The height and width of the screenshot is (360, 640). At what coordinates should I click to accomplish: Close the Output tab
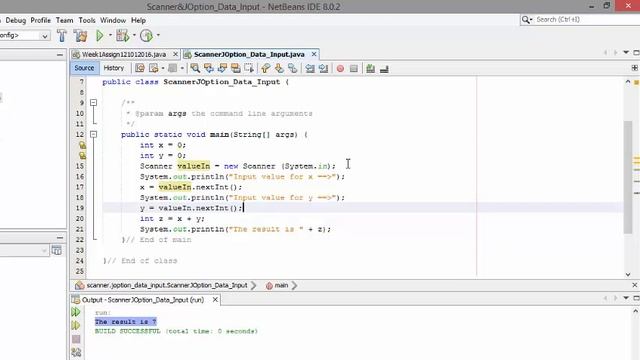pyautogui.click(x=215, y=300)
